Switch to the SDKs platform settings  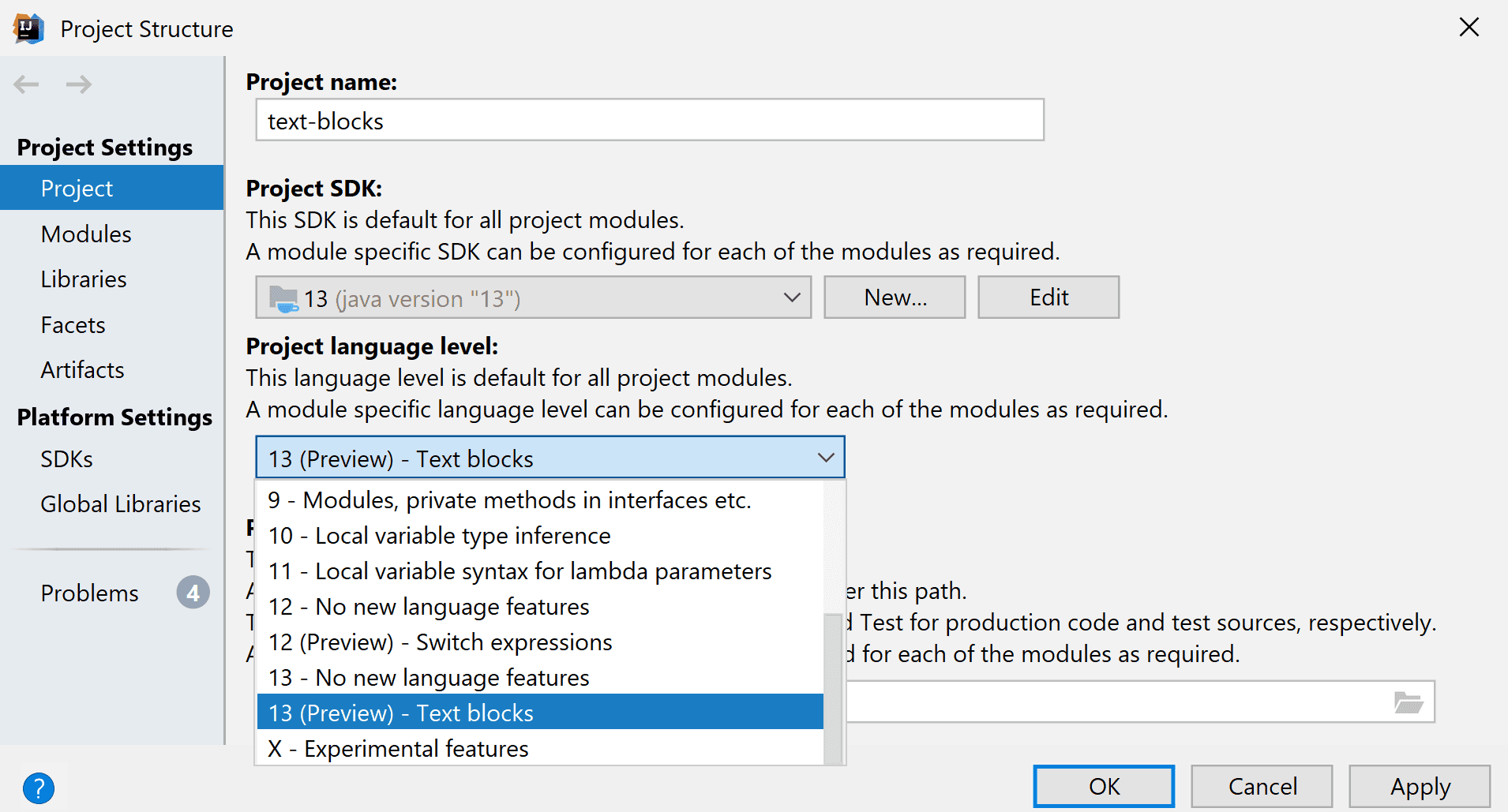click(x=67, y=459)
